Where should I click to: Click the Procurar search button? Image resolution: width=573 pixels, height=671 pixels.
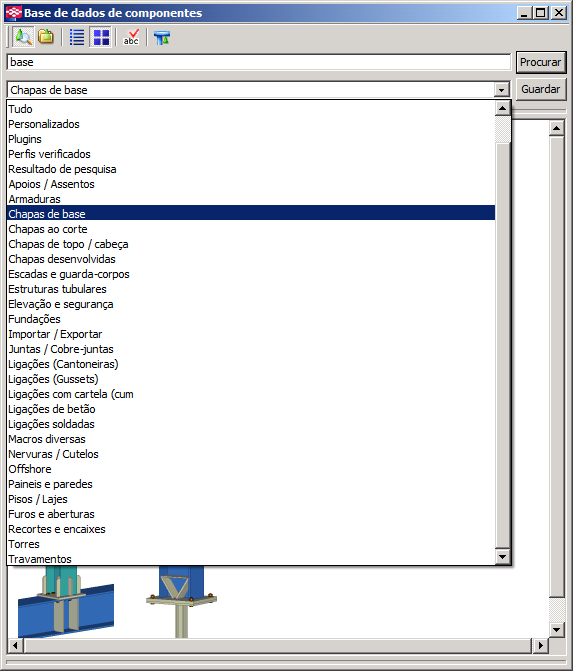(540, 62)
